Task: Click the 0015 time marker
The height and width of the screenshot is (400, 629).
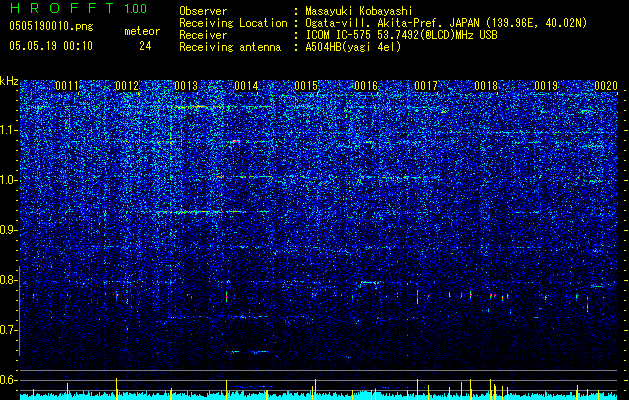Action: 306,86
